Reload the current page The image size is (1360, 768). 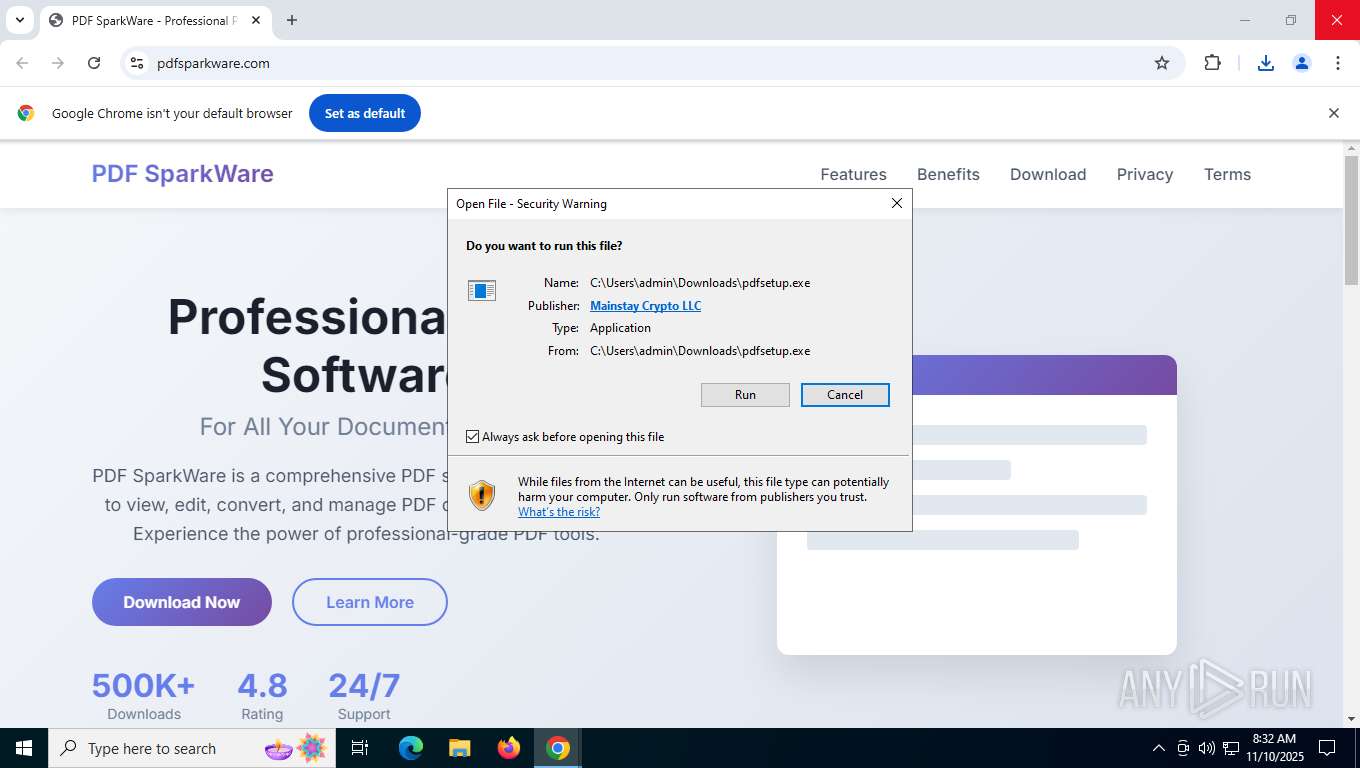pyautogui.click(x=94, y=63)
